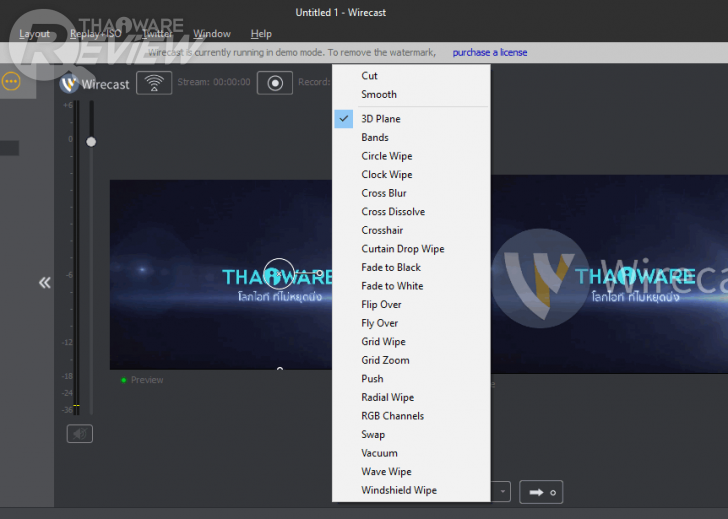This screenshot has height=519, width=728.
Task: Open the Help menu
Action: click(x=261, y=34)
